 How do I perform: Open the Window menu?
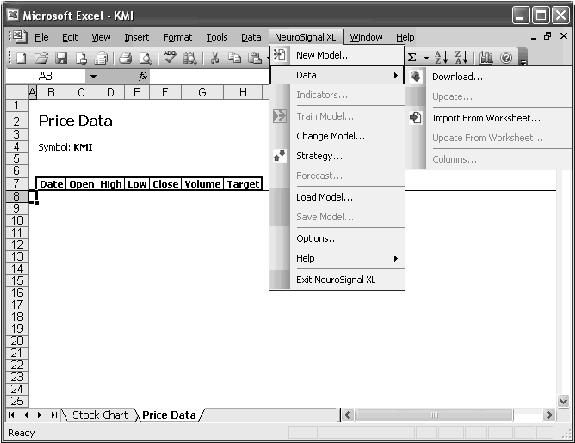point(366,37)
